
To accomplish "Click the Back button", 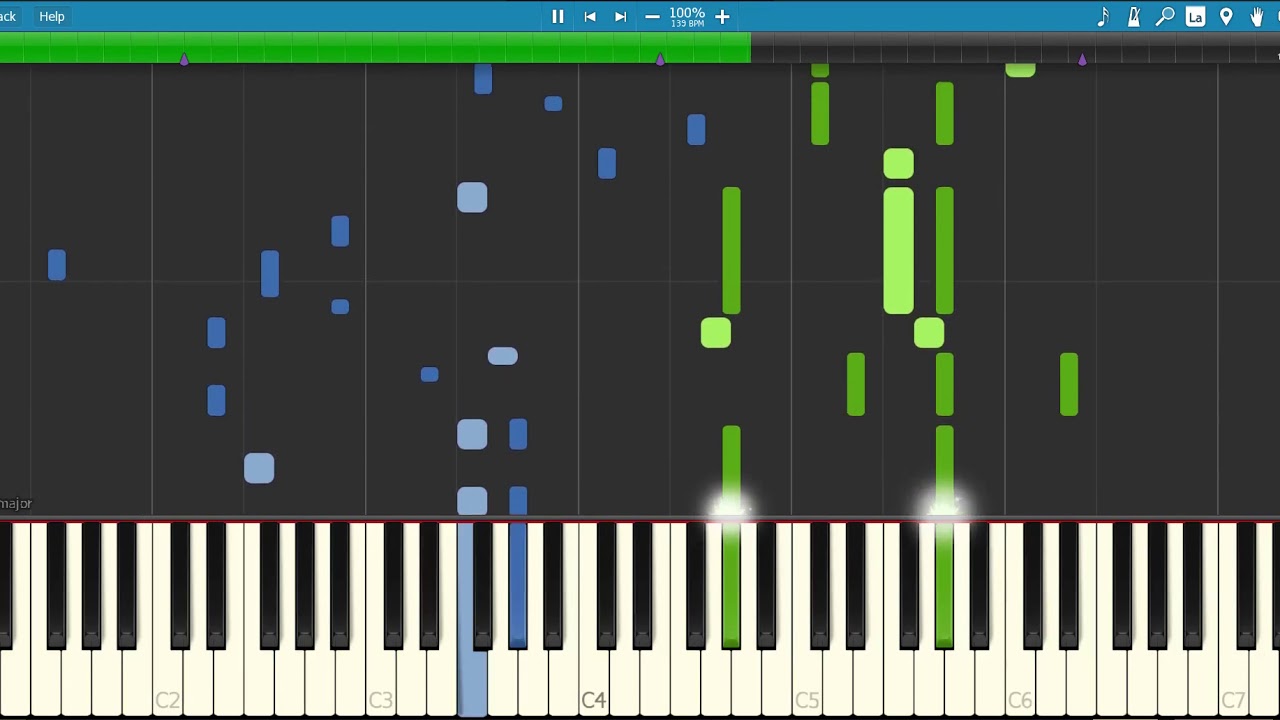I will 8,17.
